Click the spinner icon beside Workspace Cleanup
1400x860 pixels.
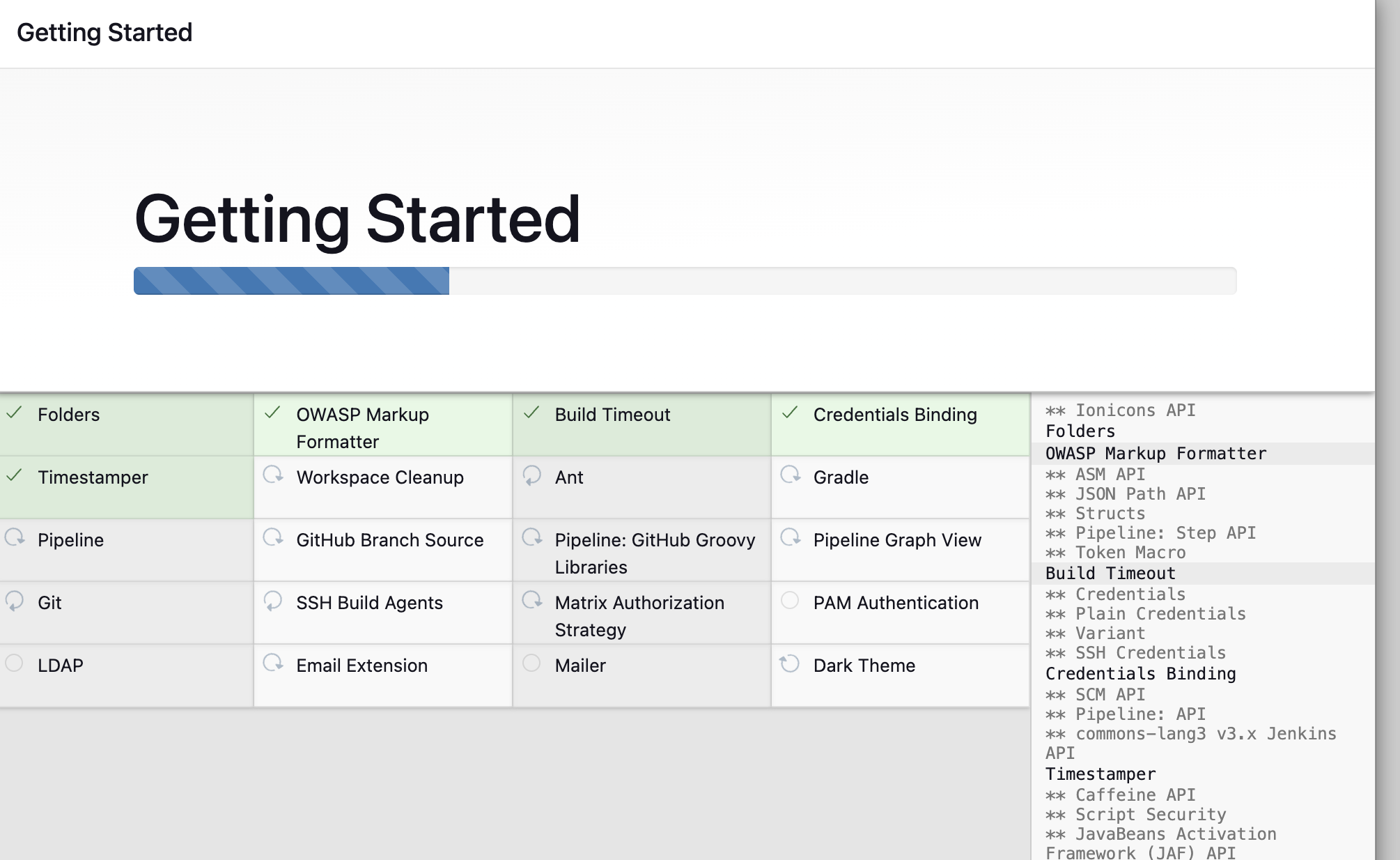tap(273, 475)
